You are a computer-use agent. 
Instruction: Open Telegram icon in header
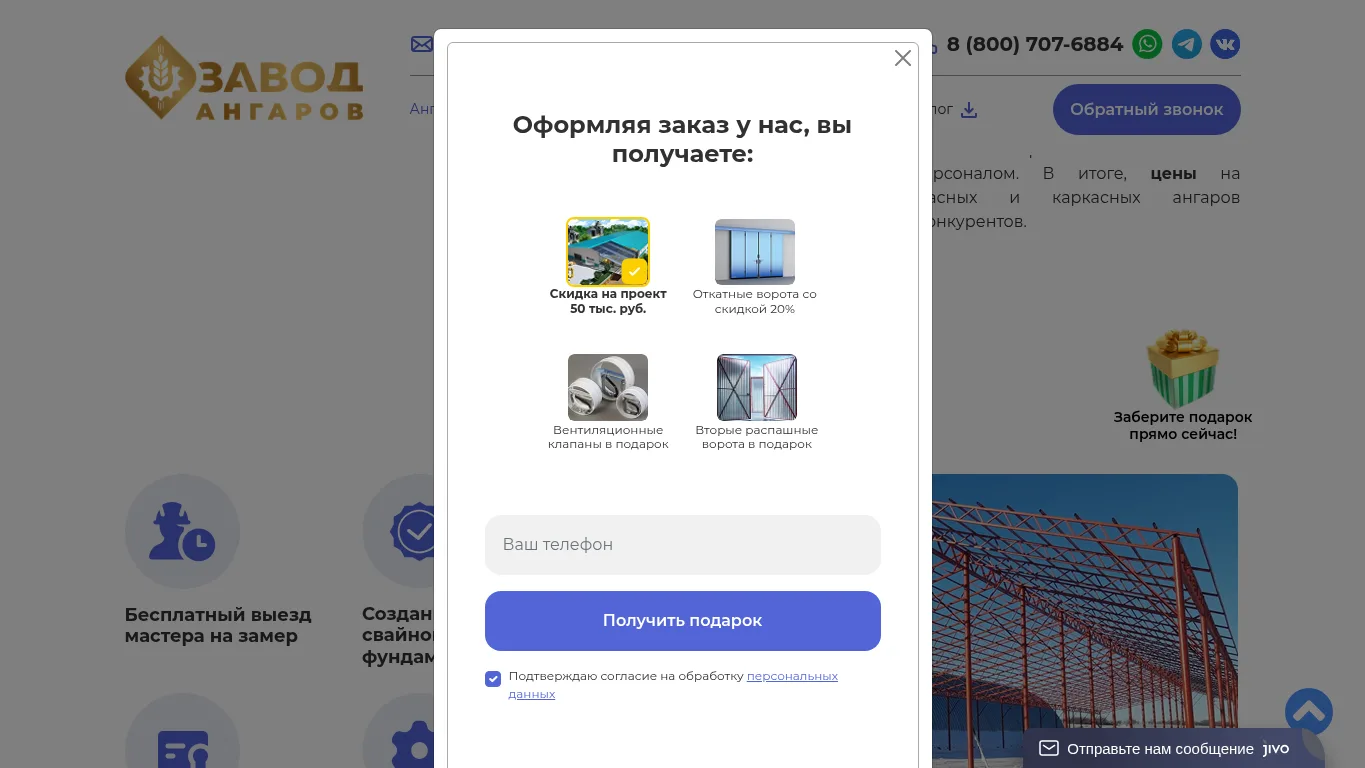click(1187, 44)
